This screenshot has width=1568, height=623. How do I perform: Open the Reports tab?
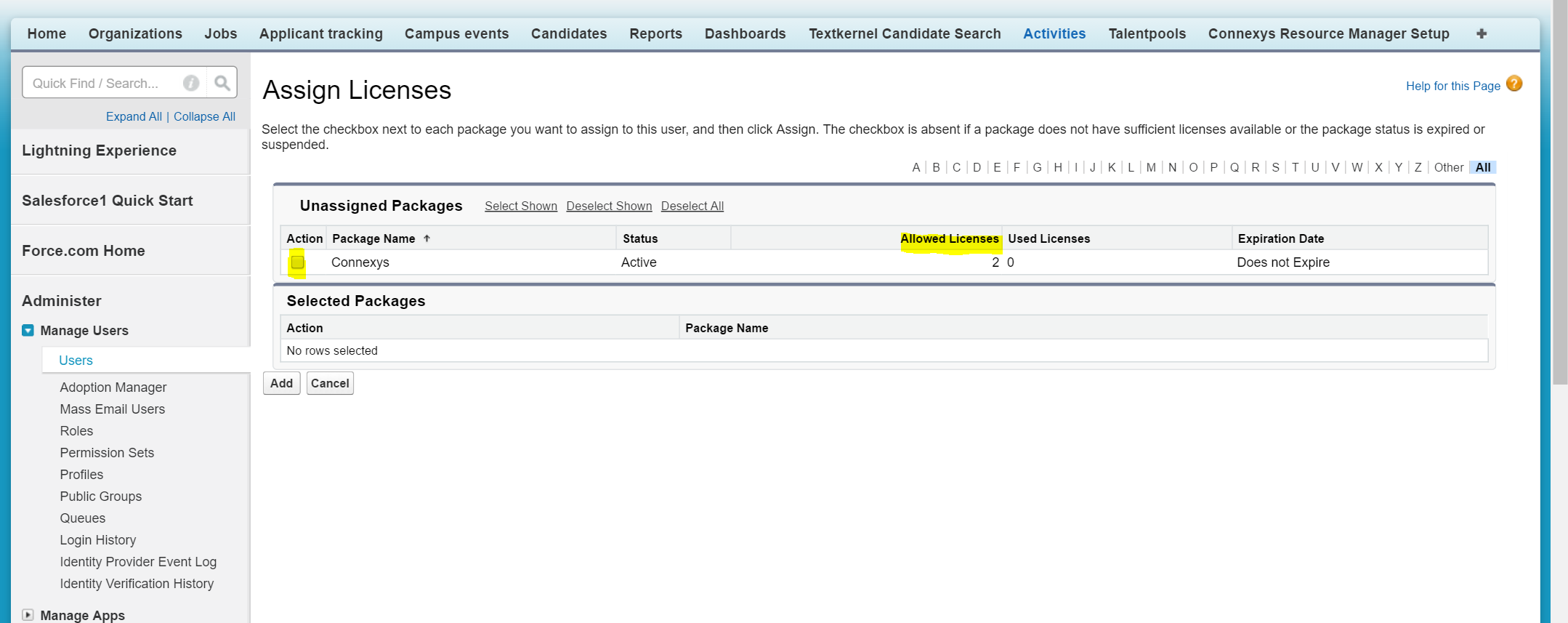tap(656, 33)
